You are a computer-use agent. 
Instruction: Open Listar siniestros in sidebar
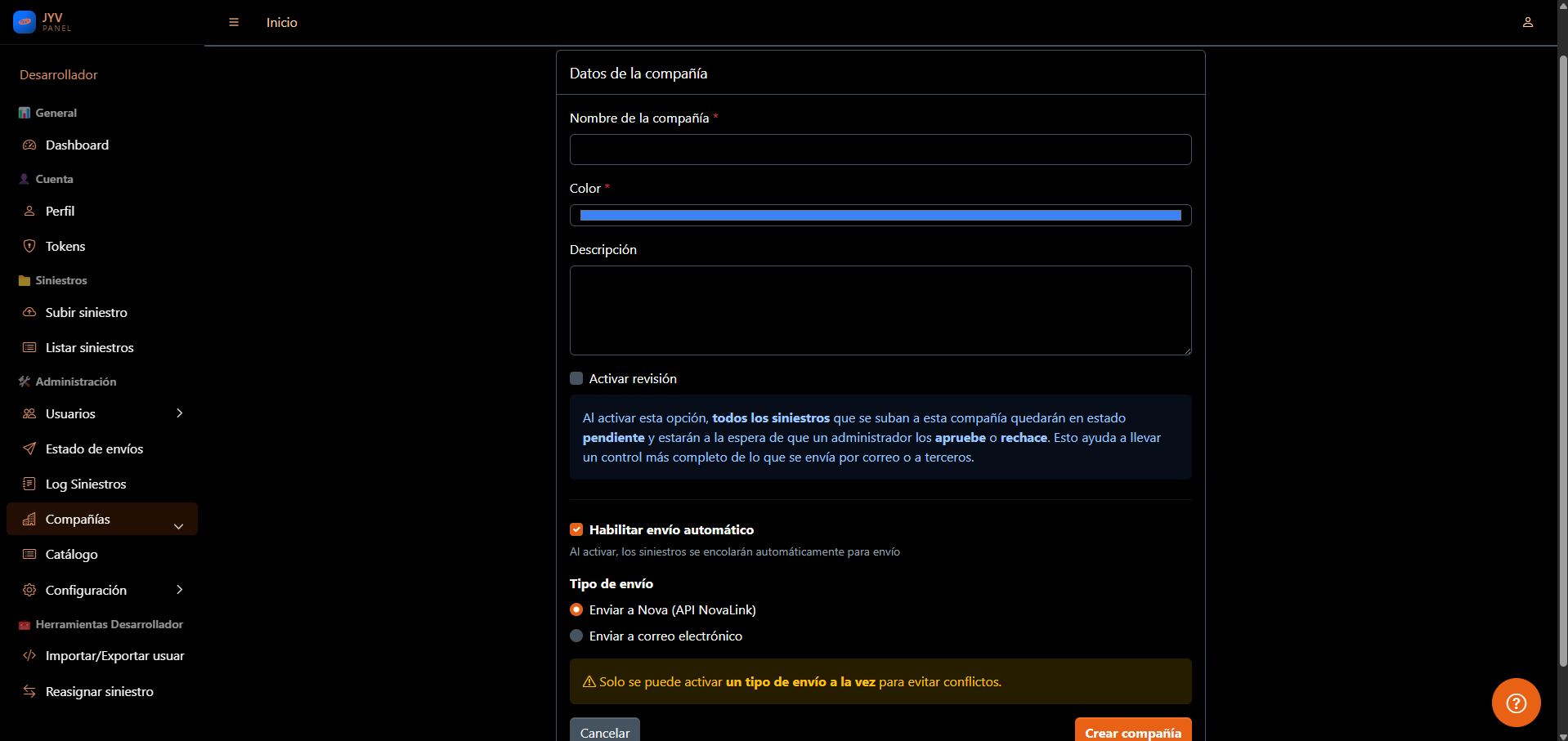[89, 347]
